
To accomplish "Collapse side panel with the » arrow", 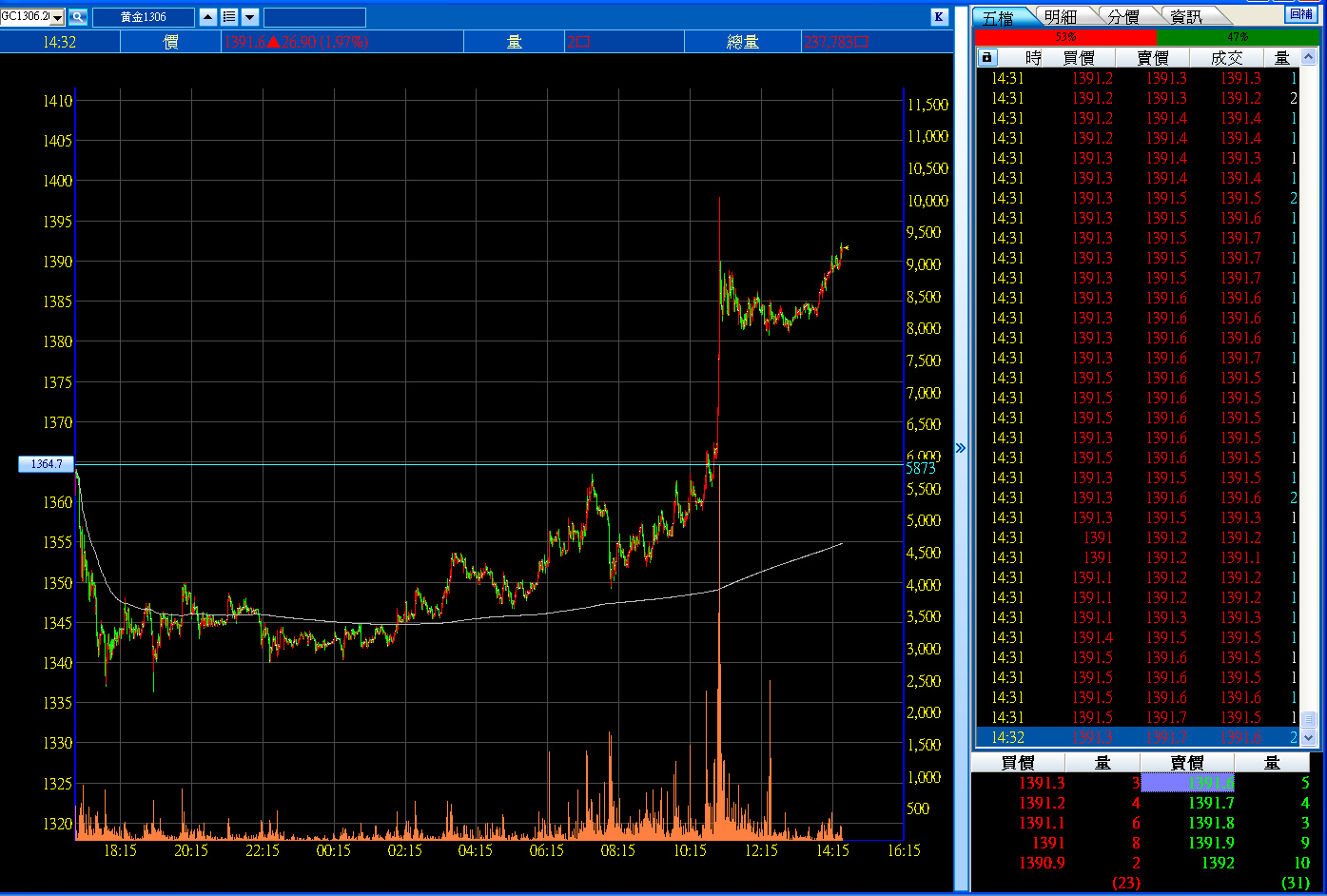I will pos(961,448).
